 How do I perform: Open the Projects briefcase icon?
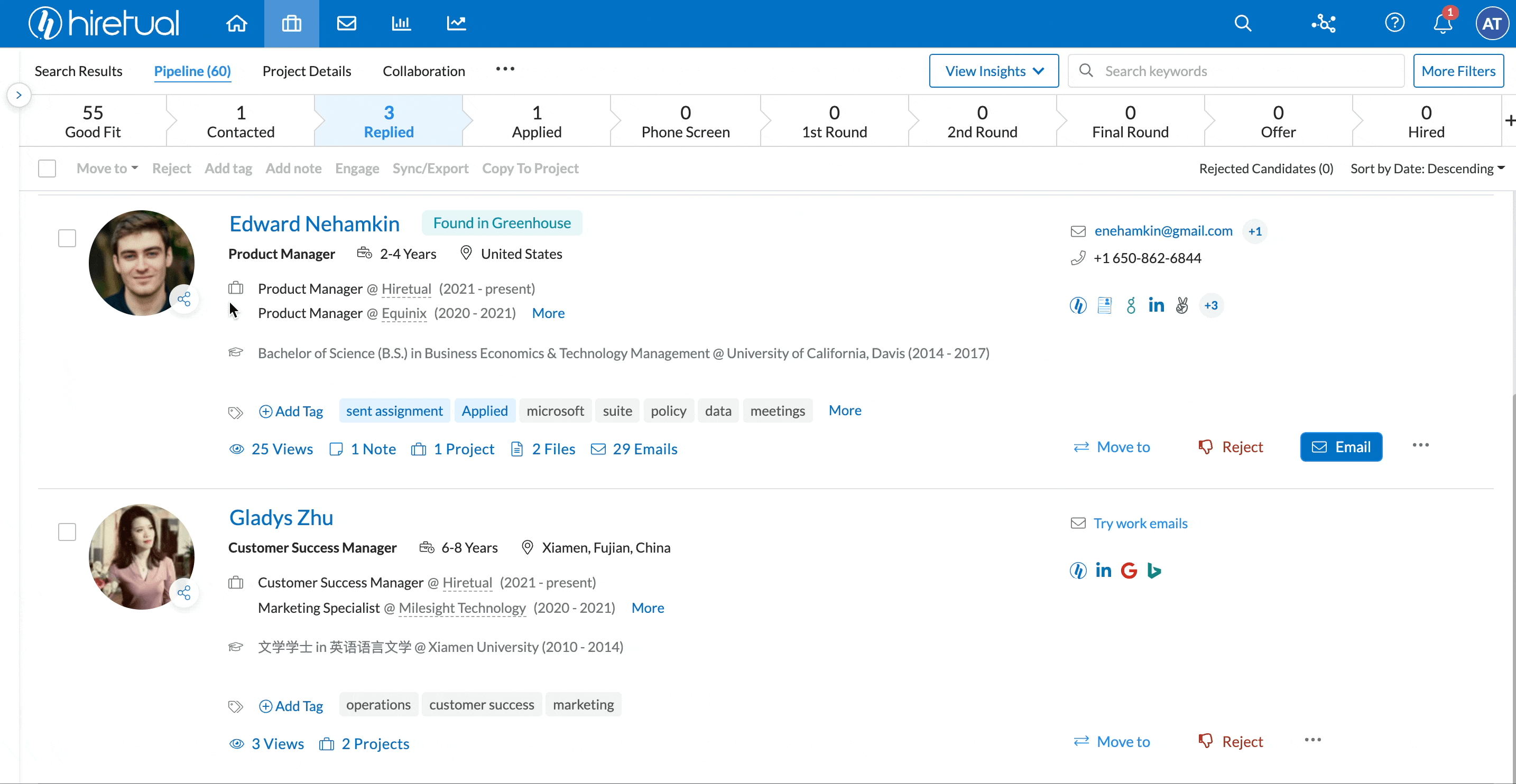[291, 24]
